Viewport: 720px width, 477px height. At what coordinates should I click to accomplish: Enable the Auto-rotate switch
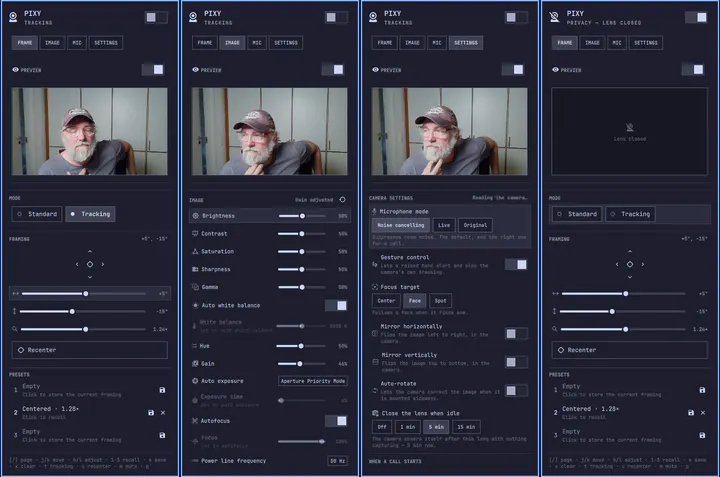tap(516, 391)
